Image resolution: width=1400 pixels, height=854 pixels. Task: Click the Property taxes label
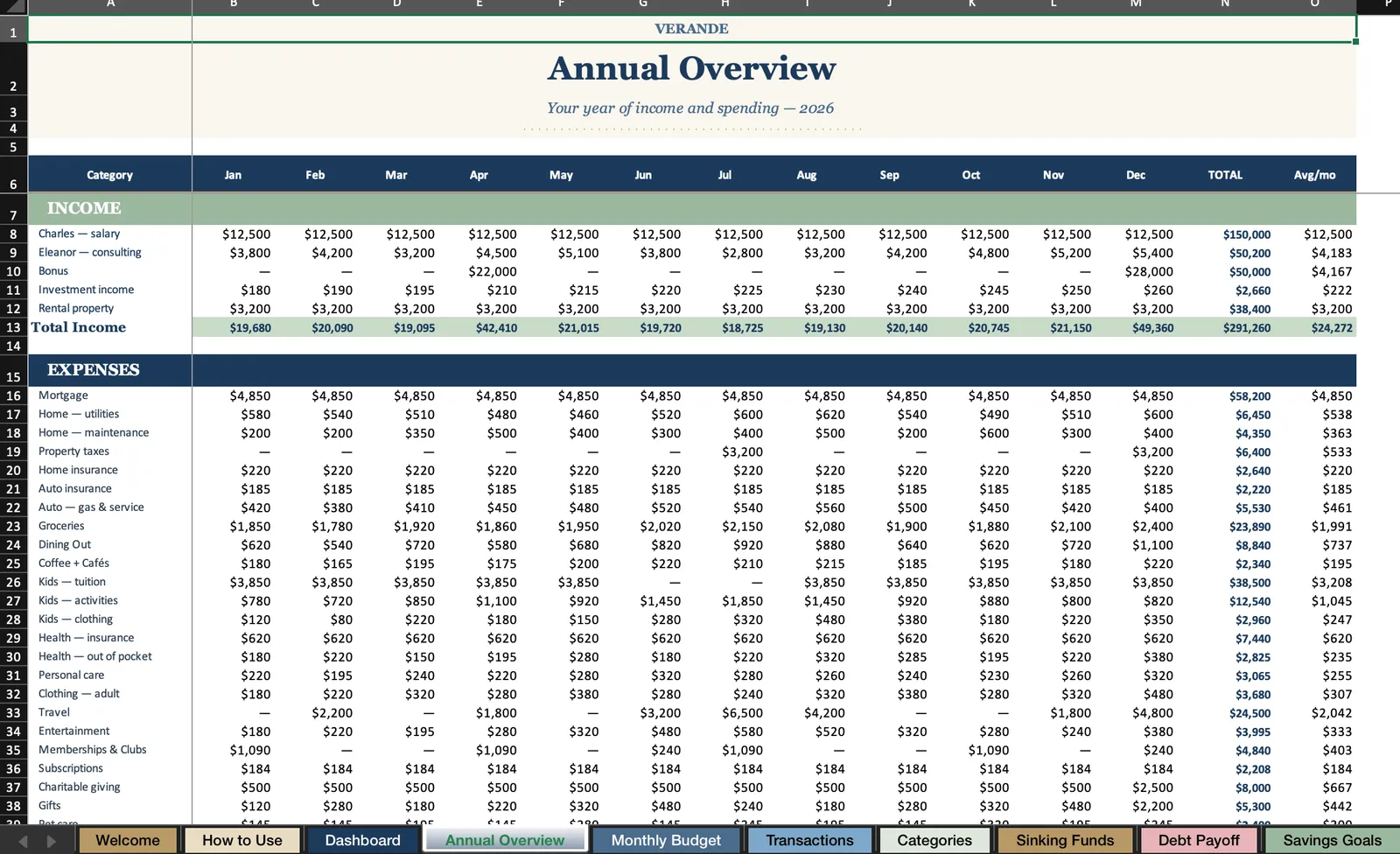73,451
